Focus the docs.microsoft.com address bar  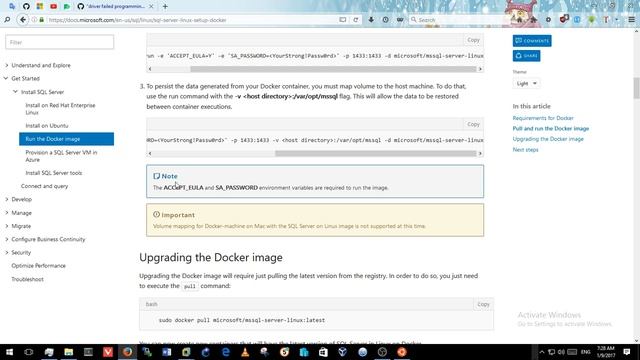[x=192, y=20]
